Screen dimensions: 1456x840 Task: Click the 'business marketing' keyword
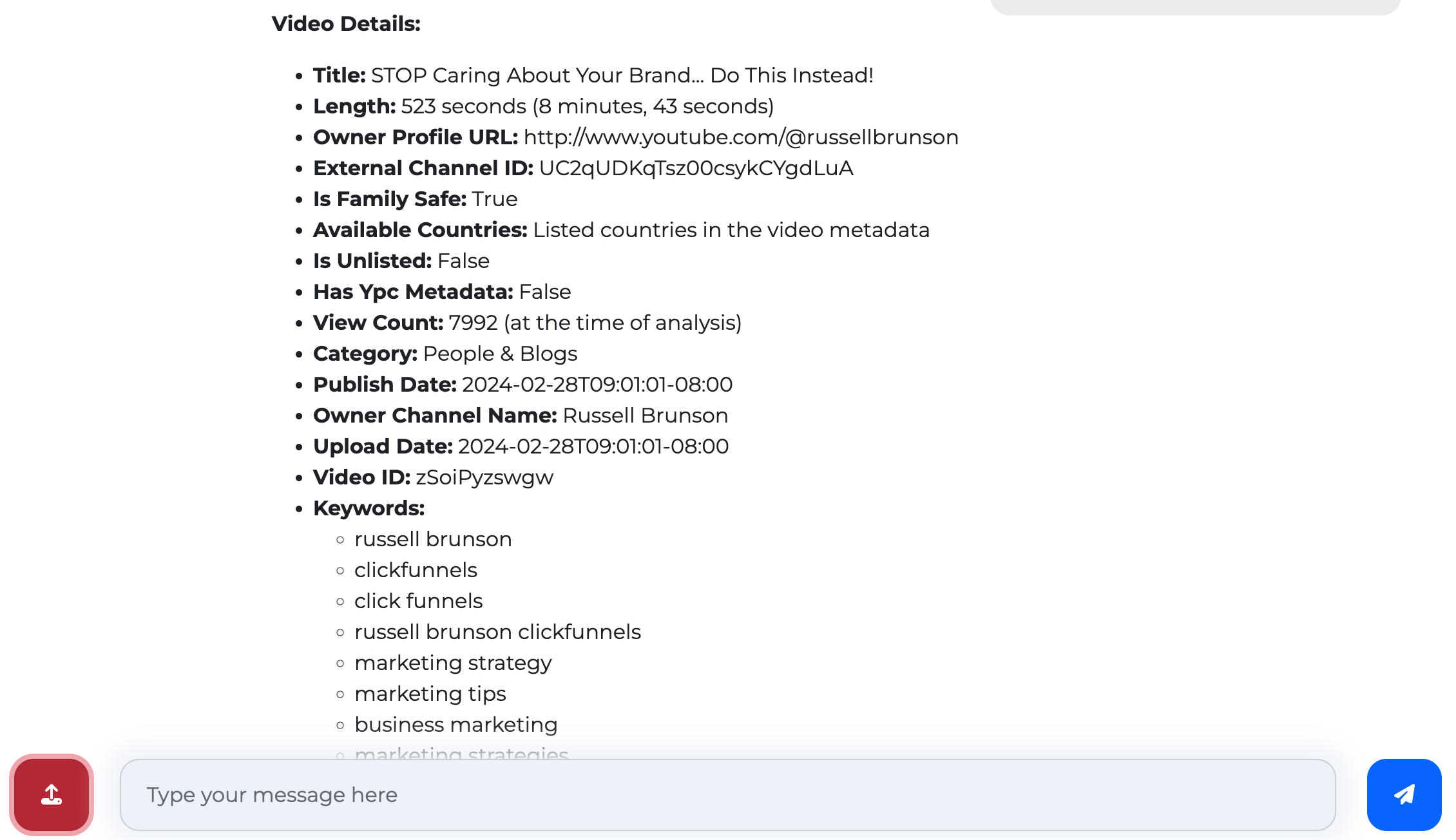click(x=455, y=725)
